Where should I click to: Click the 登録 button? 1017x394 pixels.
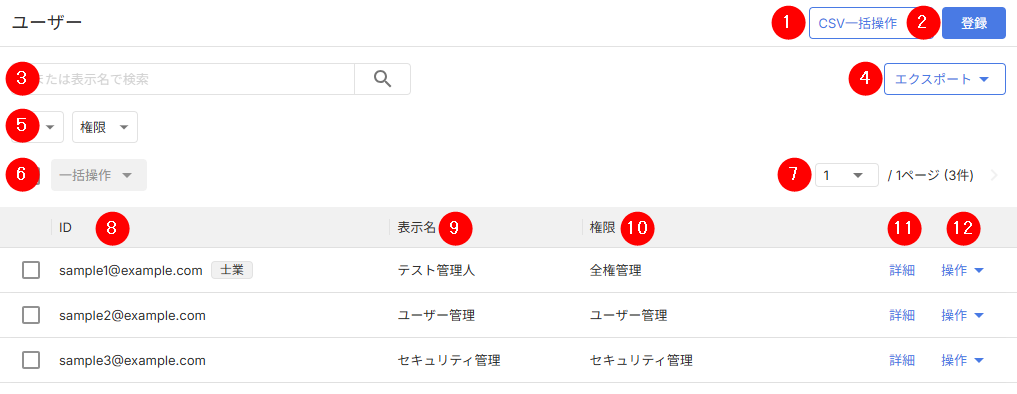point(974,23)
